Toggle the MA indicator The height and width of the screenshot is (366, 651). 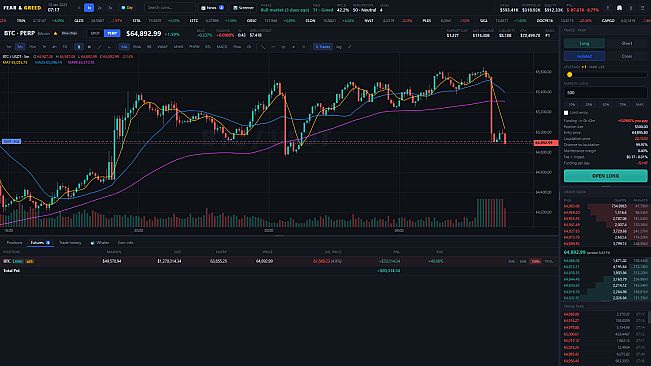coord(124,47)
